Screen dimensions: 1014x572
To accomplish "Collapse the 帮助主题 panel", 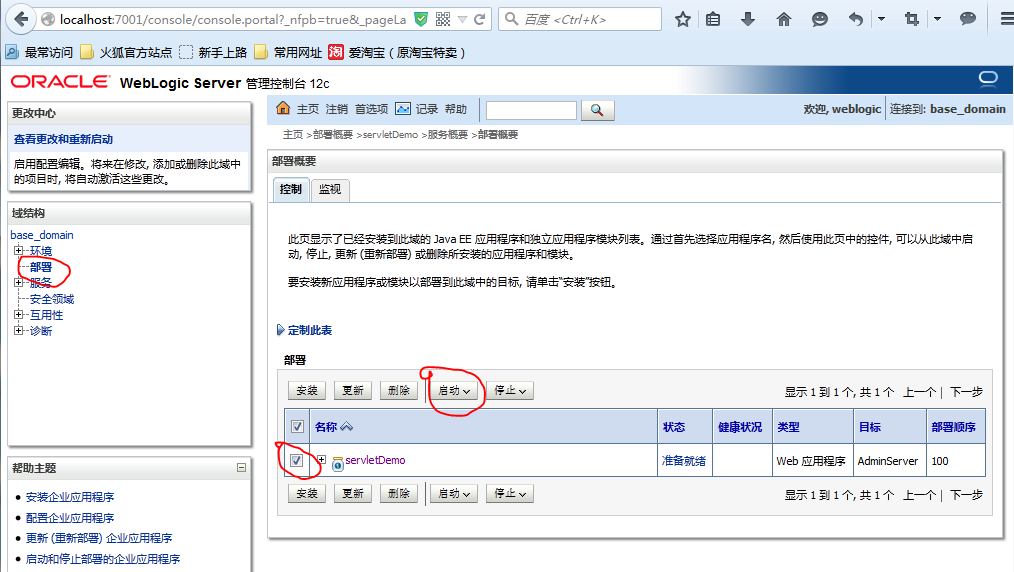I will pos(241,467).
